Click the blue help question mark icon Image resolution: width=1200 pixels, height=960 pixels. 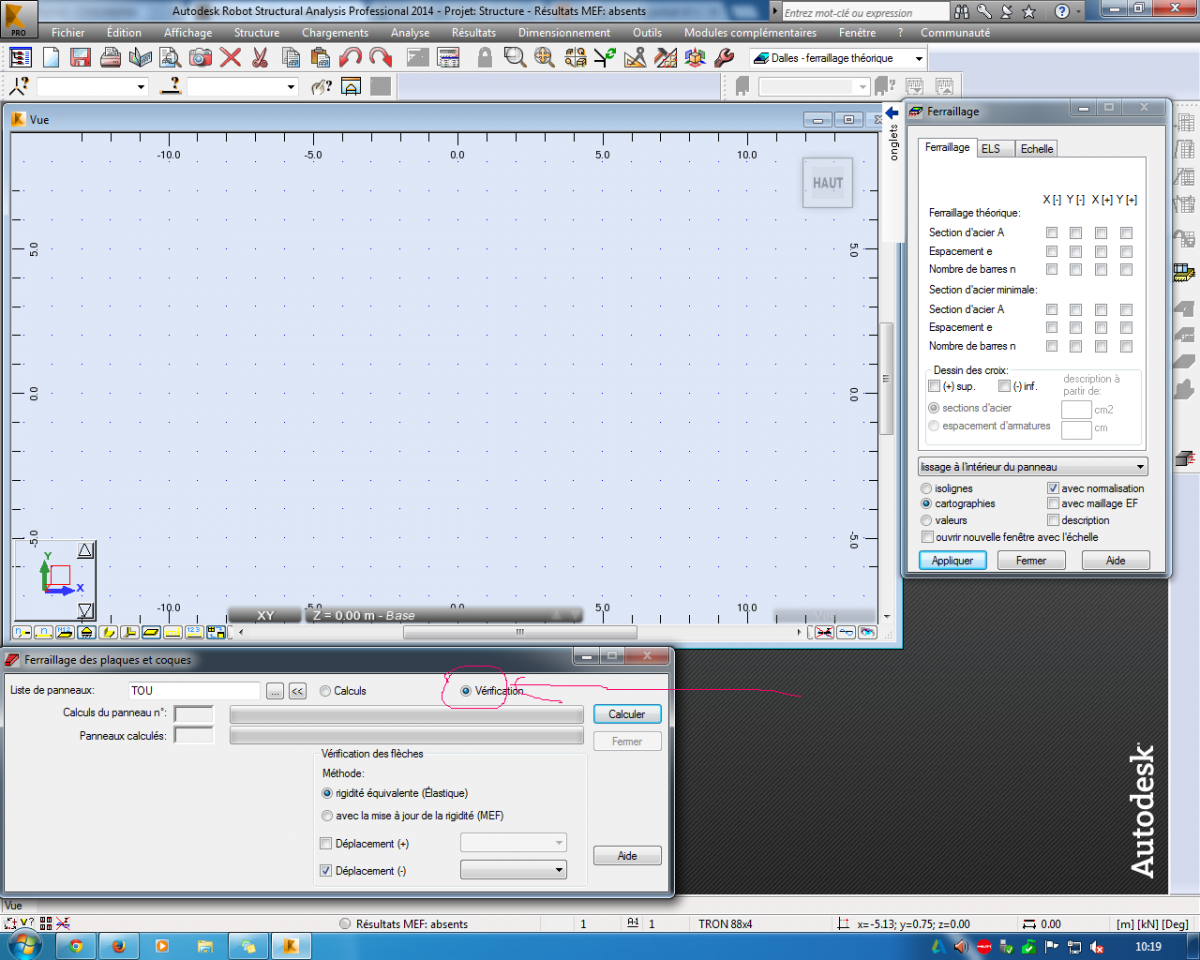(x=1062, y=12)
